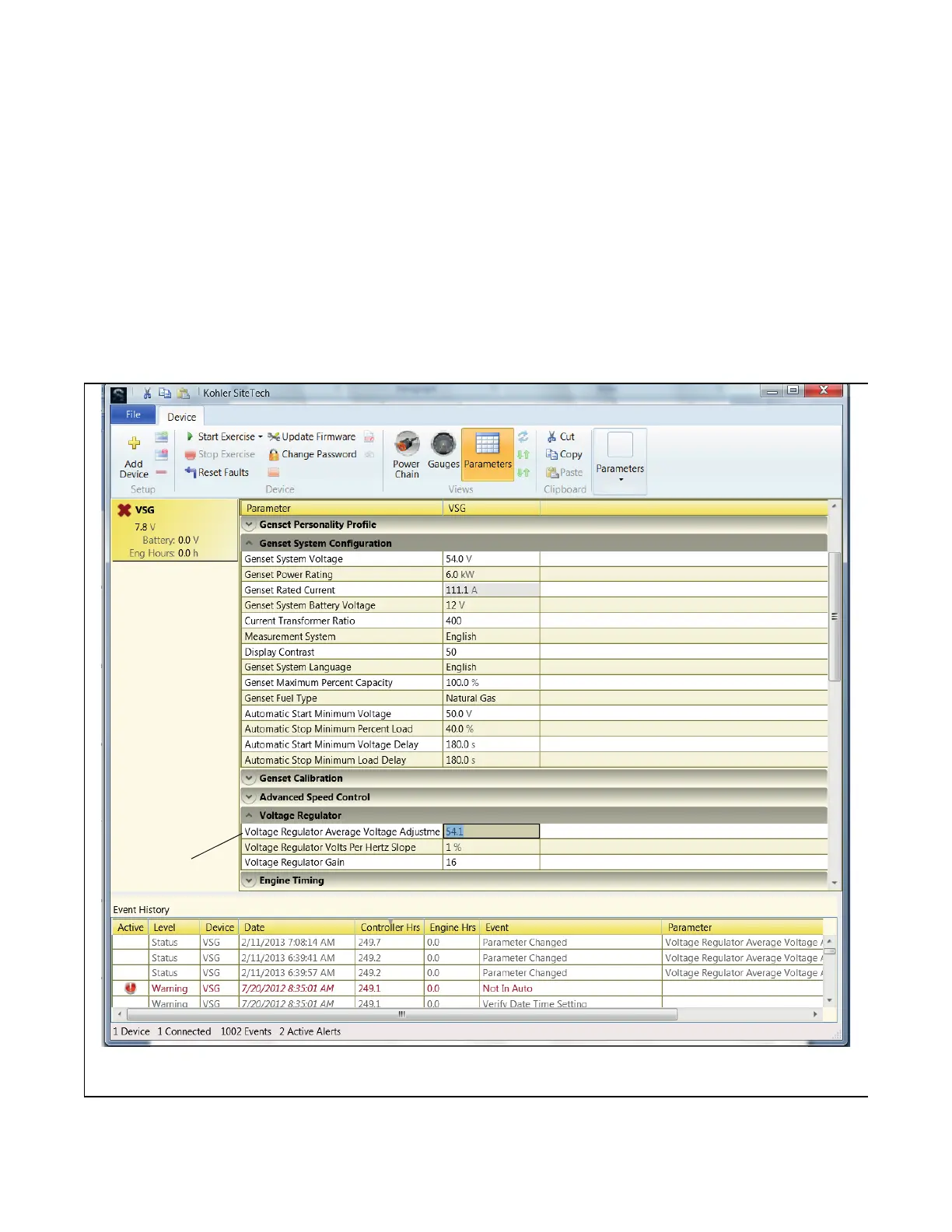Click the small document icon right of Update Firmware
Screen dimensions: 952x1232
tap(369, 437)
